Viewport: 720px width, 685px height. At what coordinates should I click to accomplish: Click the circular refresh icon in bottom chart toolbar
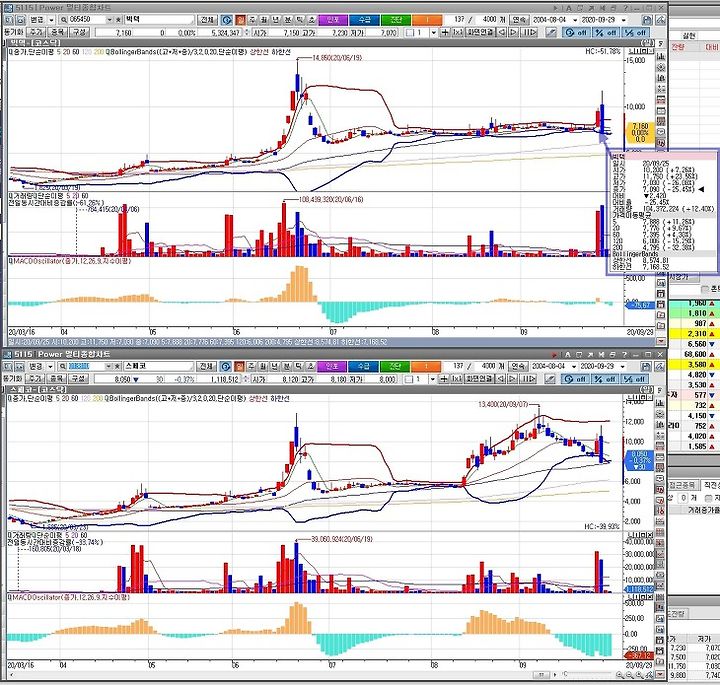225,366
